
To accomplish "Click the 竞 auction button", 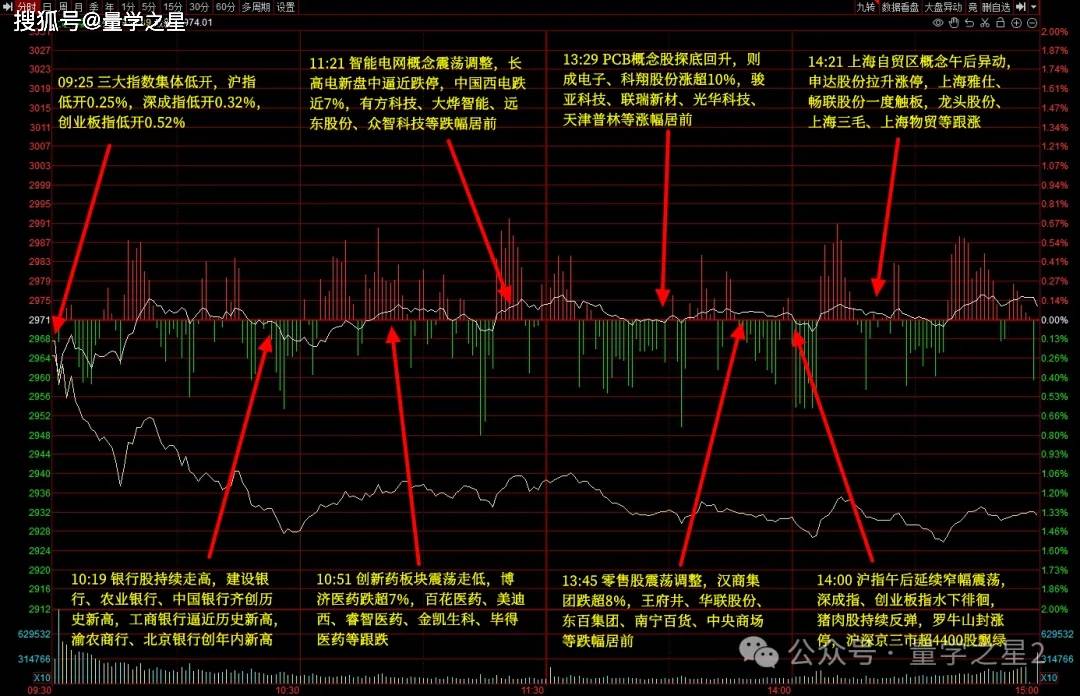I will (x=973, y=7).
